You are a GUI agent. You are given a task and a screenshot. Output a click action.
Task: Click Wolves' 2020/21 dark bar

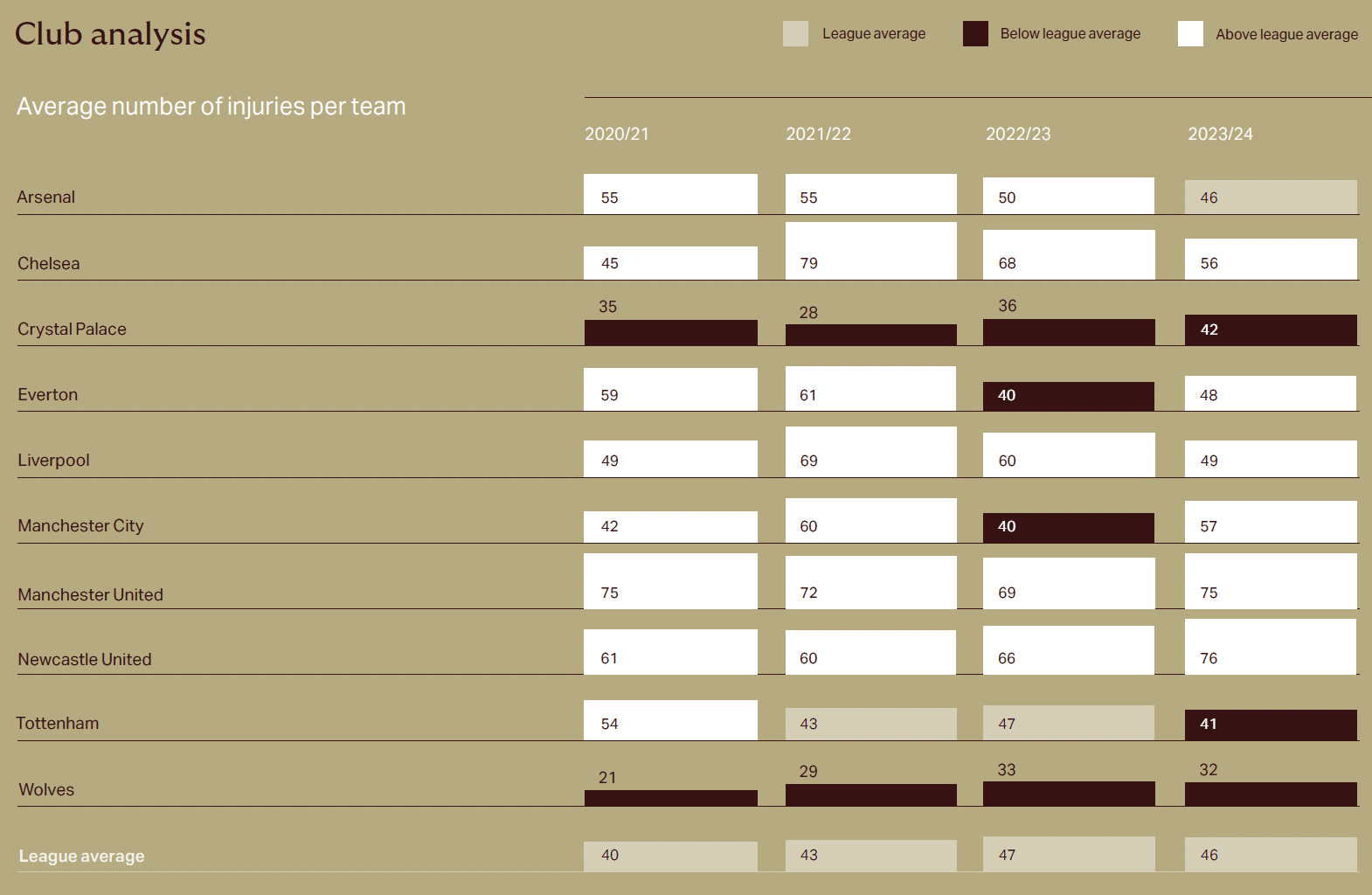671,798
